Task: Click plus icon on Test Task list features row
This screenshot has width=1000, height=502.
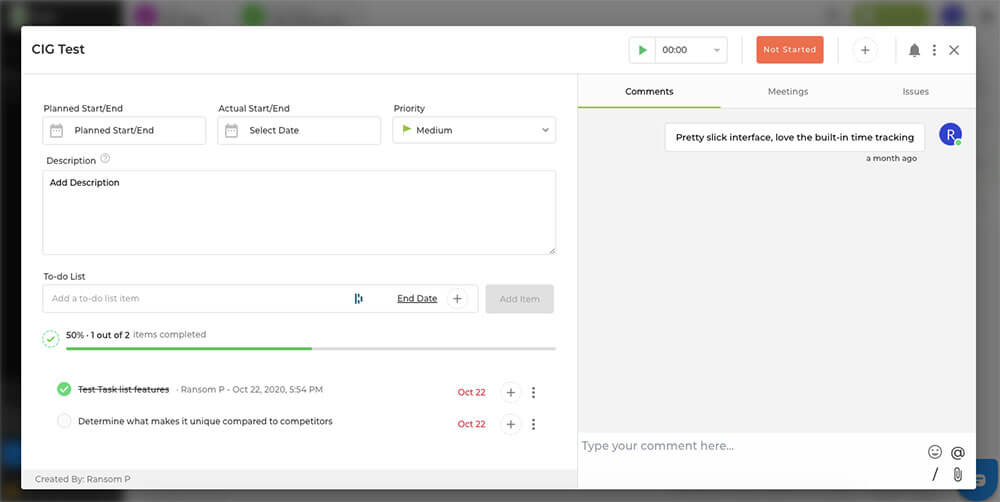Action: point(511,392)
